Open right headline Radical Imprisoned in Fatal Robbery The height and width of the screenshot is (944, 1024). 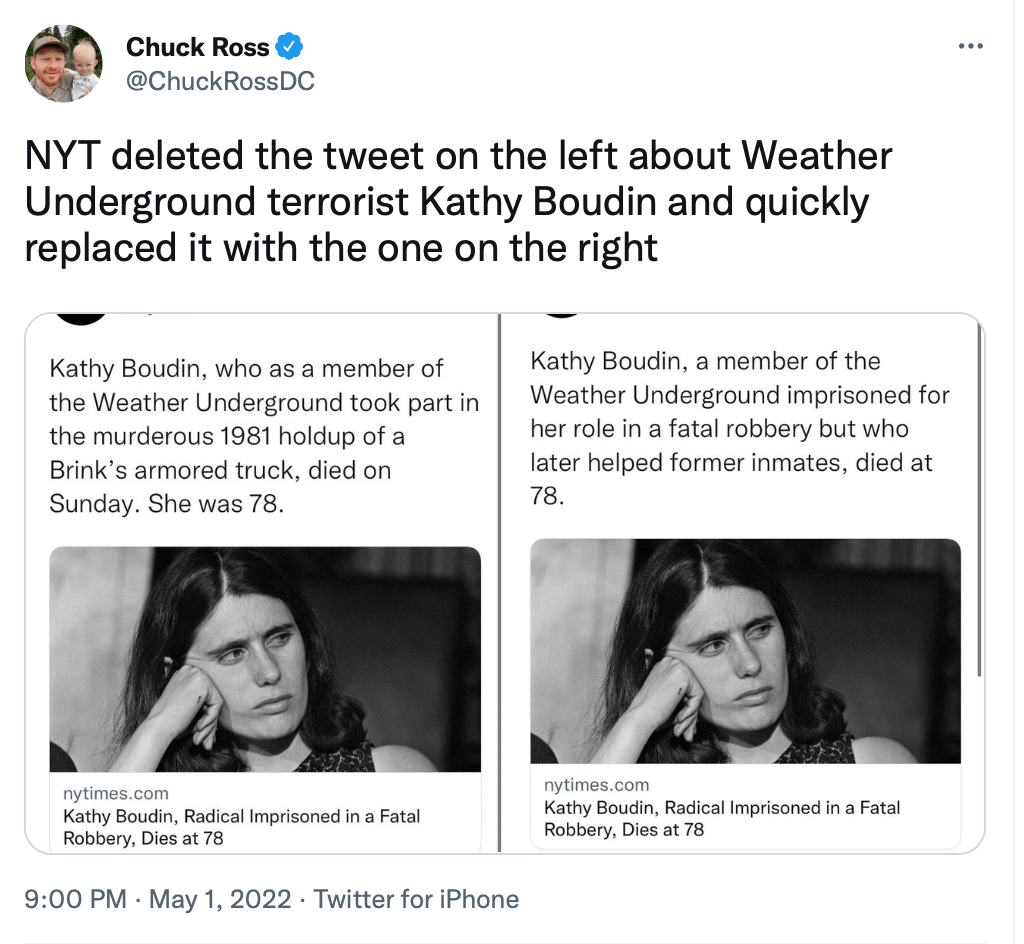coord(722,818)
